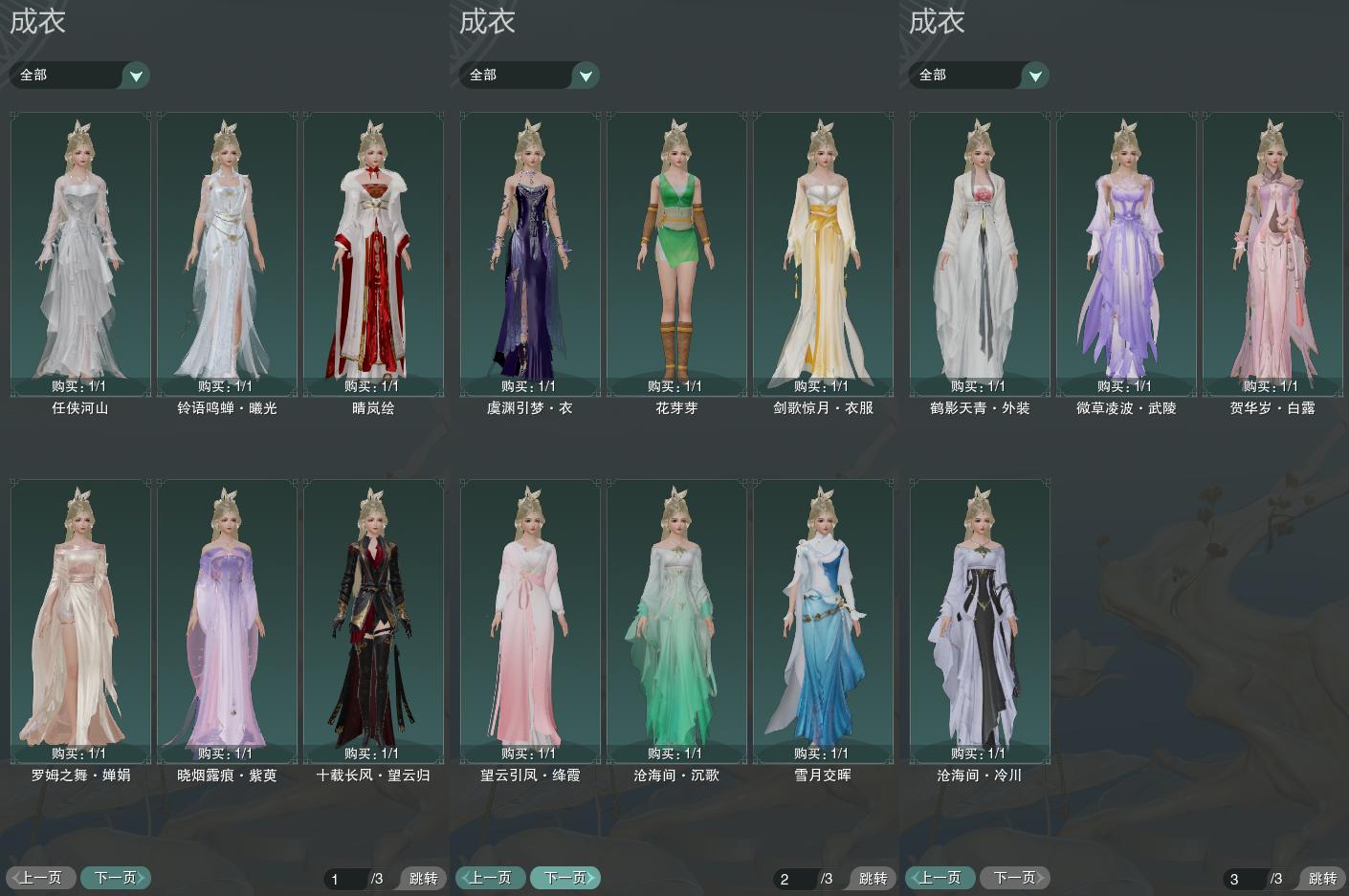Image resolution: width=1349 pixels, height=896 pixels.
Task: Choose the red 晴岚绘 outfit
Action: [x=373, y=253]
